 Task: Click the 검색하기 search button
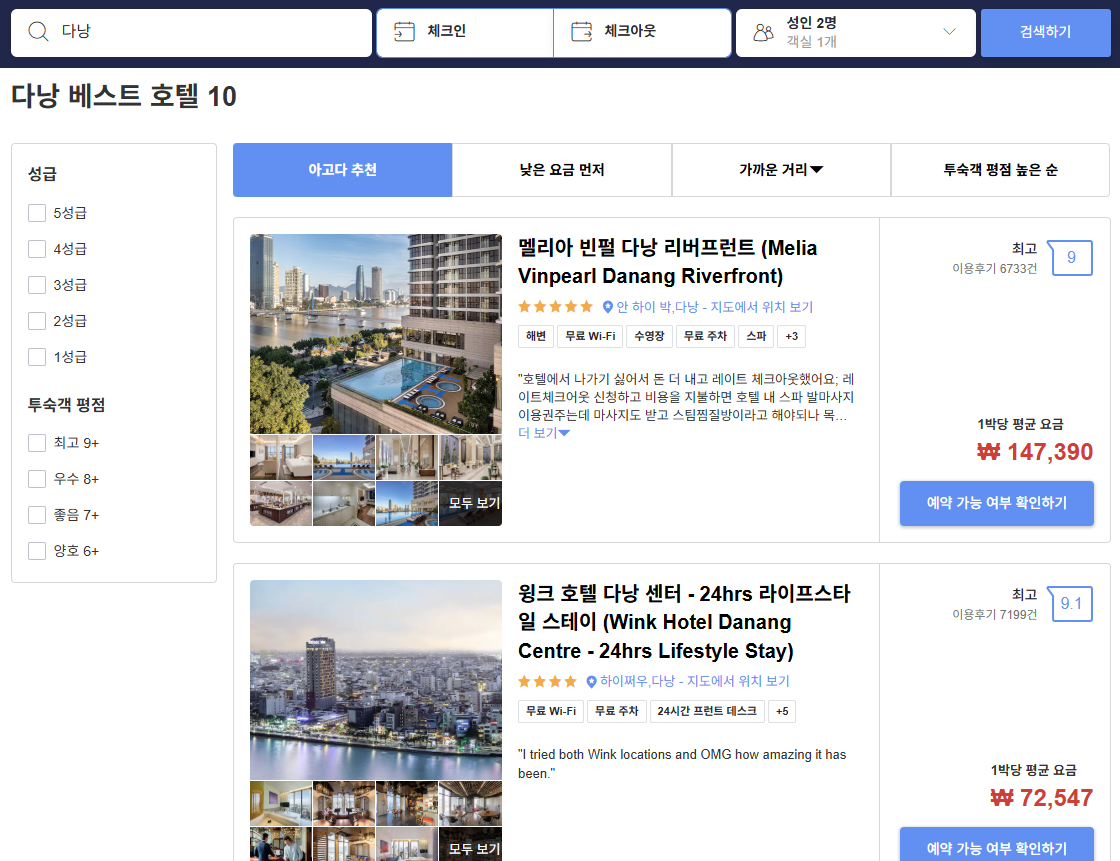(x=1045, y=33)
